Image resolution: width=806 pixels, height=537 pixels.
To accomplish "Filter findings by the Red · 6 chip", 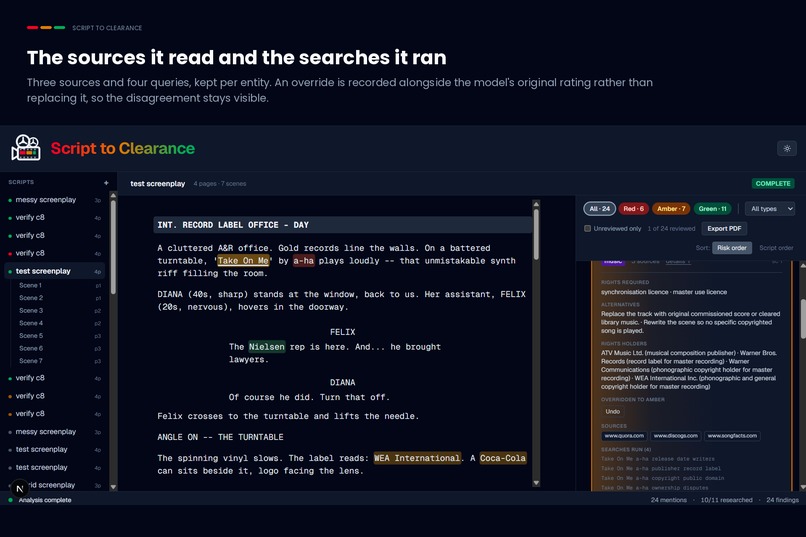I will pos(633,209).
